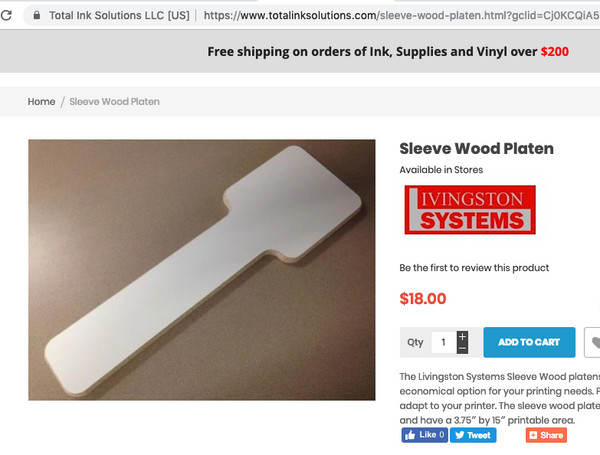Click the free shipping promo banner

coord(388,51)
